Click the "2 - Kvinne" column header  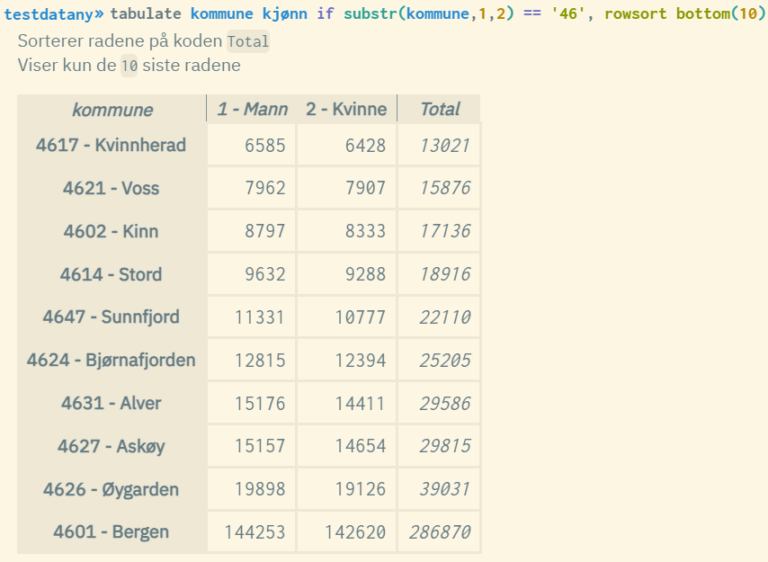click(346, 110)
